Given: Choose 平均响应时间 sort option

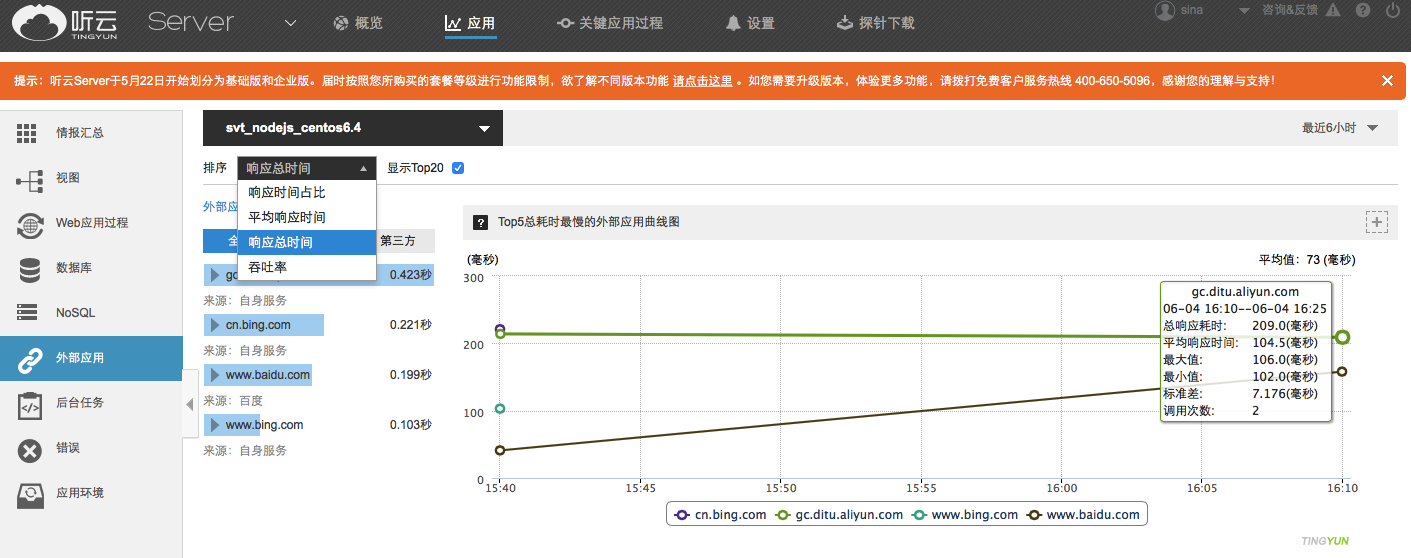Looking at the screenshot, I should click(x=306, y=217).
